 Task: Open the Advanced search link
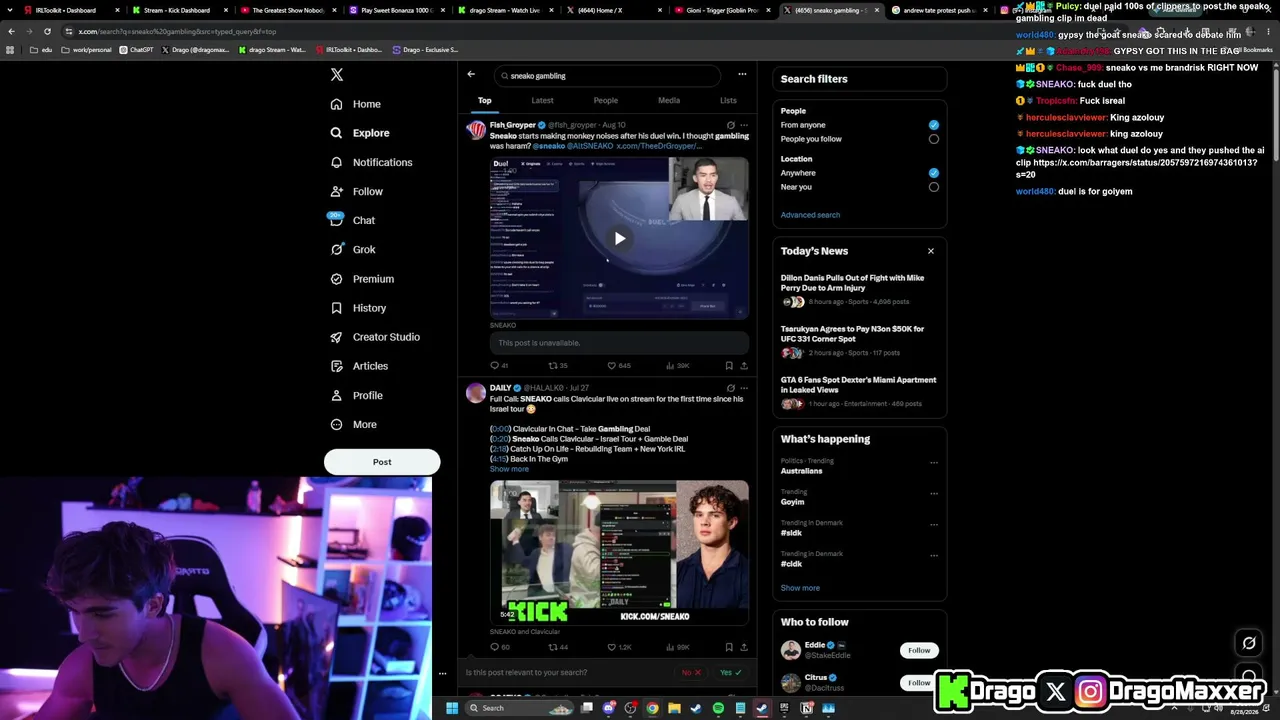click(x=810, y=215)
